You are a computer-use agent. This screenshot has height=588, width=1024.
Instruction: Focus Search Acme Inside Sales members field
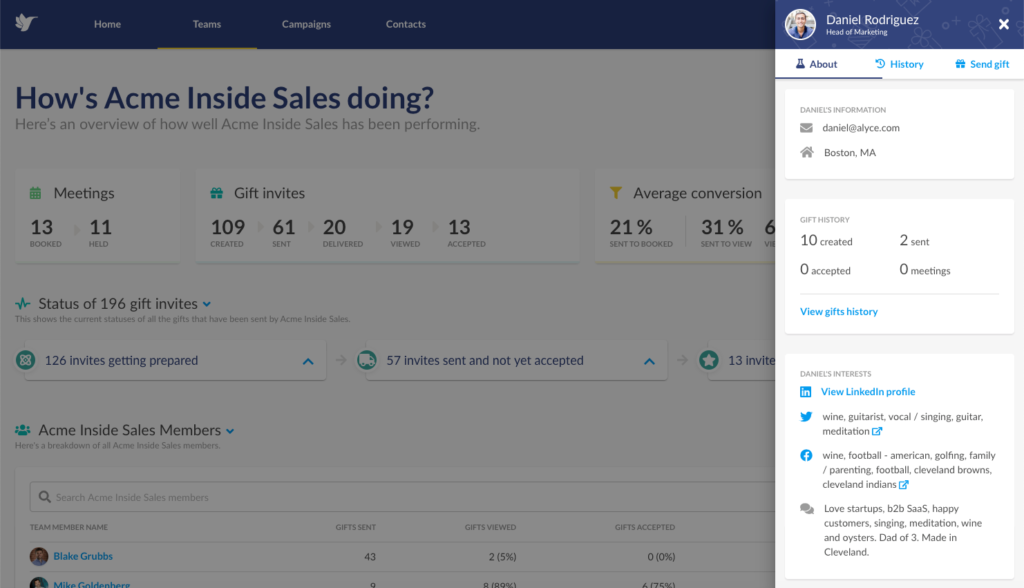402,497
